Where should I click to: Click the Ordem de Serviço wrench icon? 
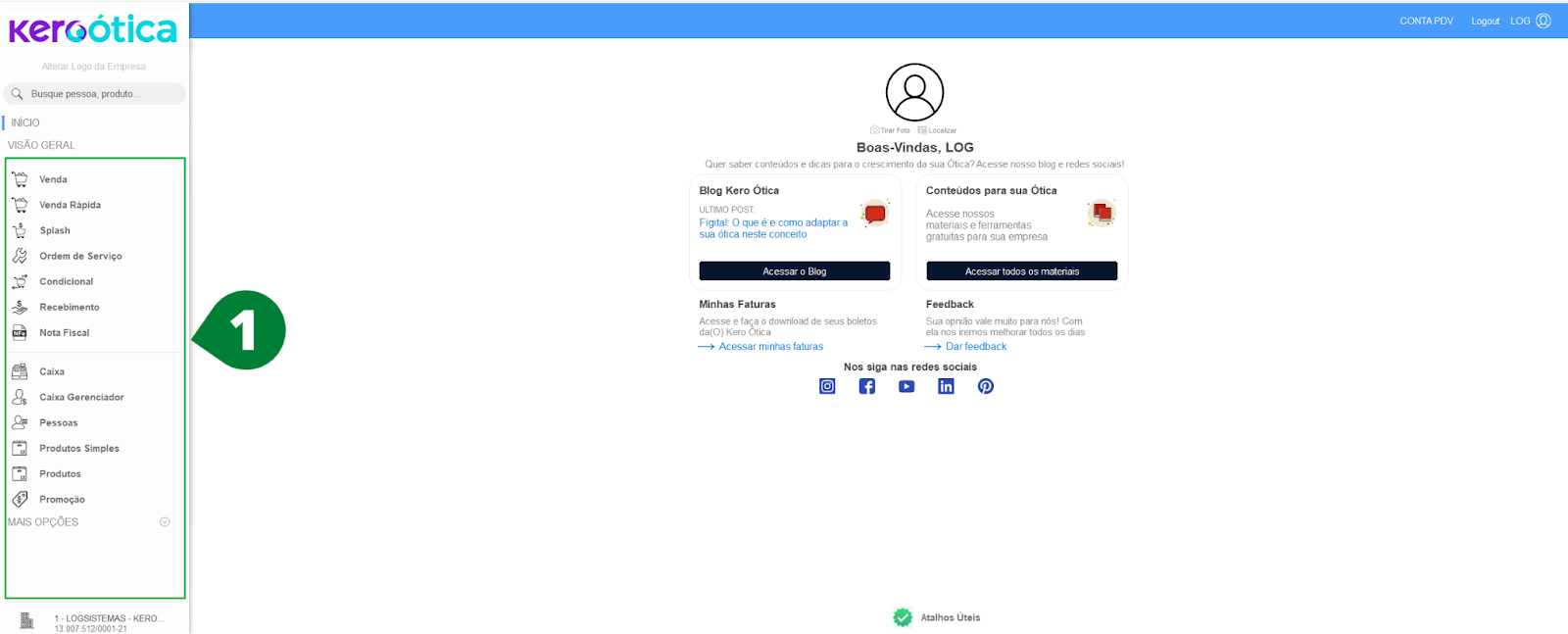pos(20,256)
